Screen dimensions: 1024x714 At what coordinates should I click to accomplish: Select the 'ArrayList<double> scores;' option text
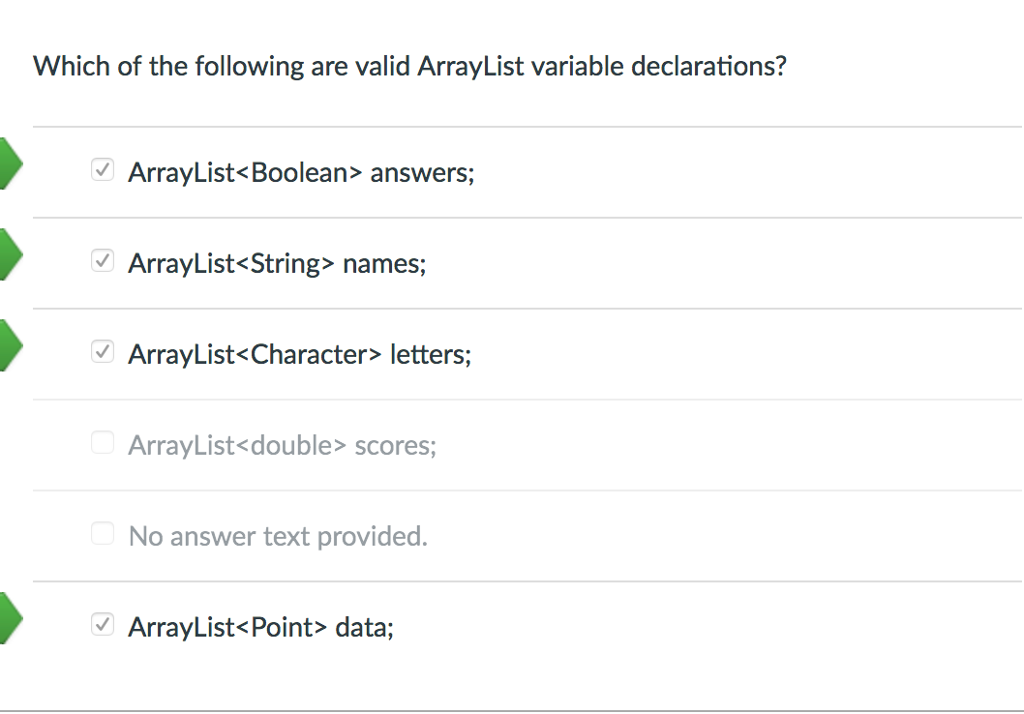[282, 446]
